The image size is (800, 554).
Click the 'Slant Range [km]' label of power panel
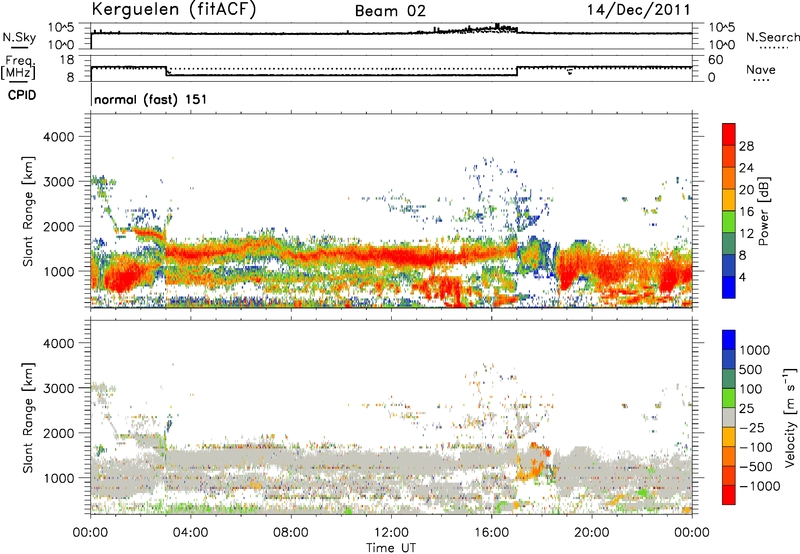pos(28,211)
